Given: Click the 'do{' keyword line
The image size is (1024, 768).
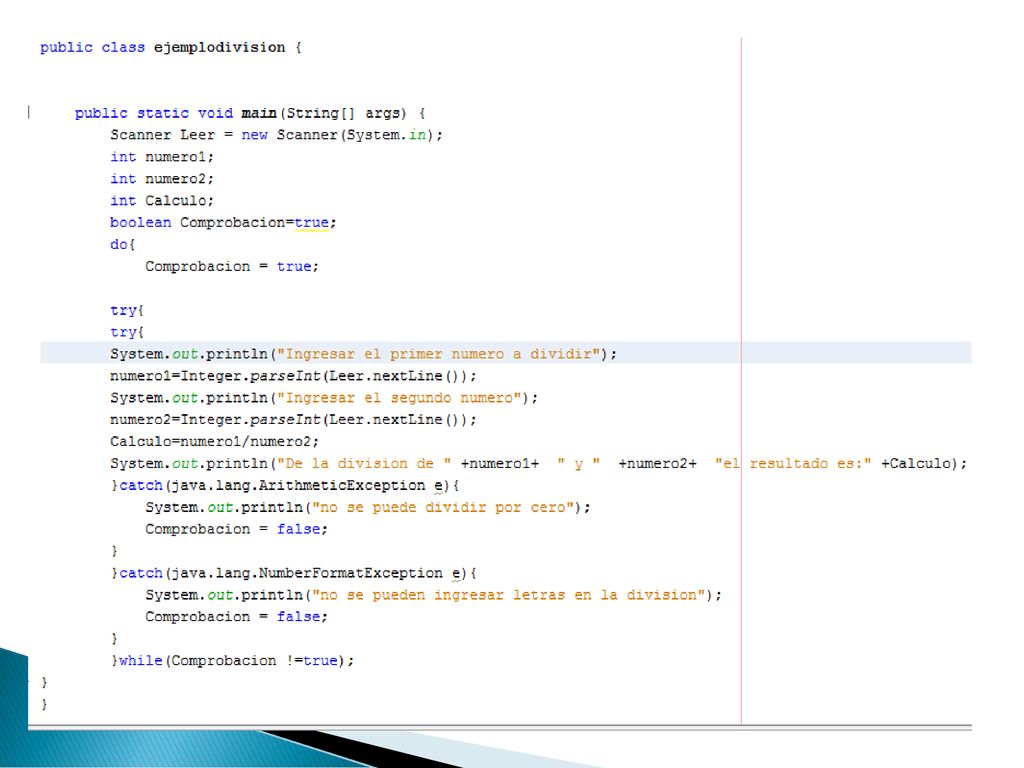Looking at the screenshot, I should tap(122, 244).
